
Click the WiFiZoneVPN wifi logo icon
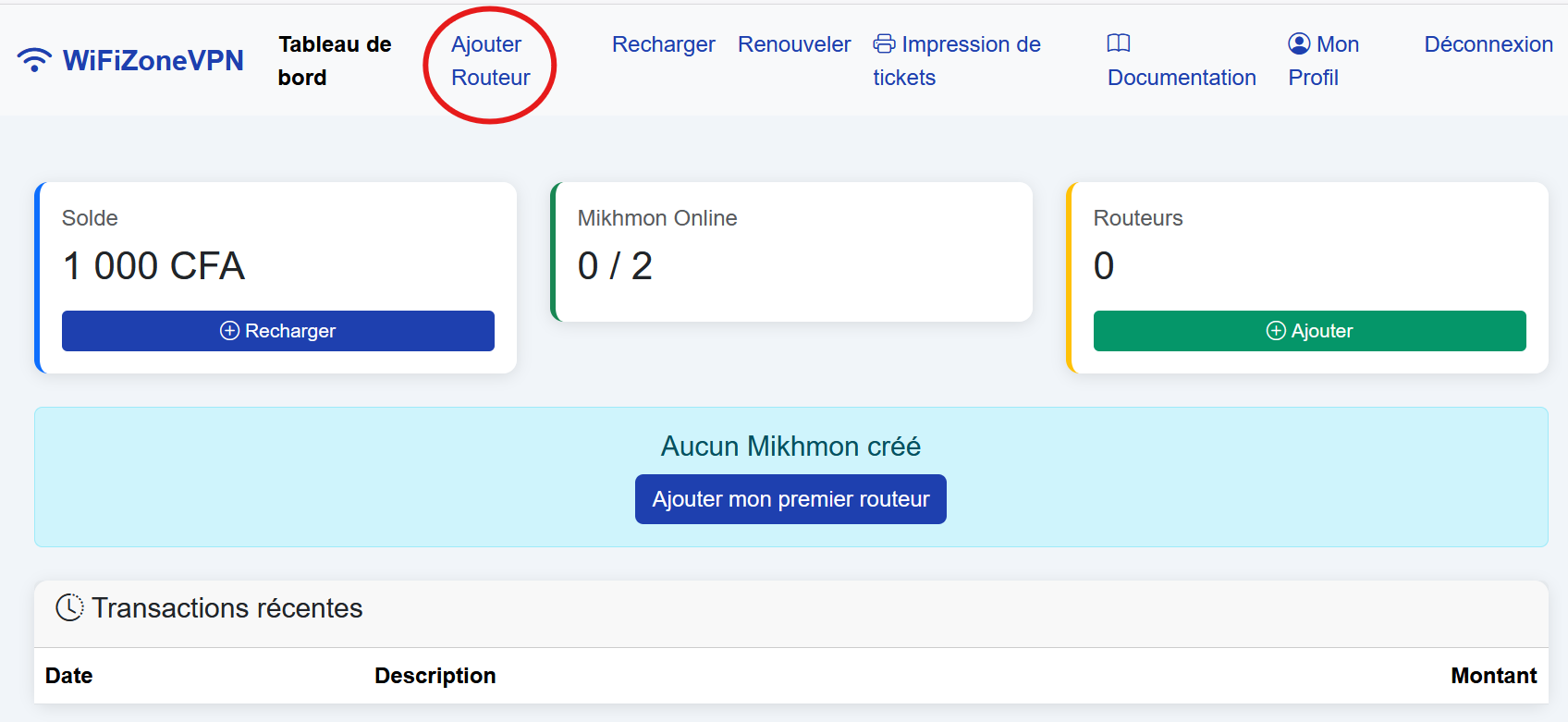(x=34, y=59)
